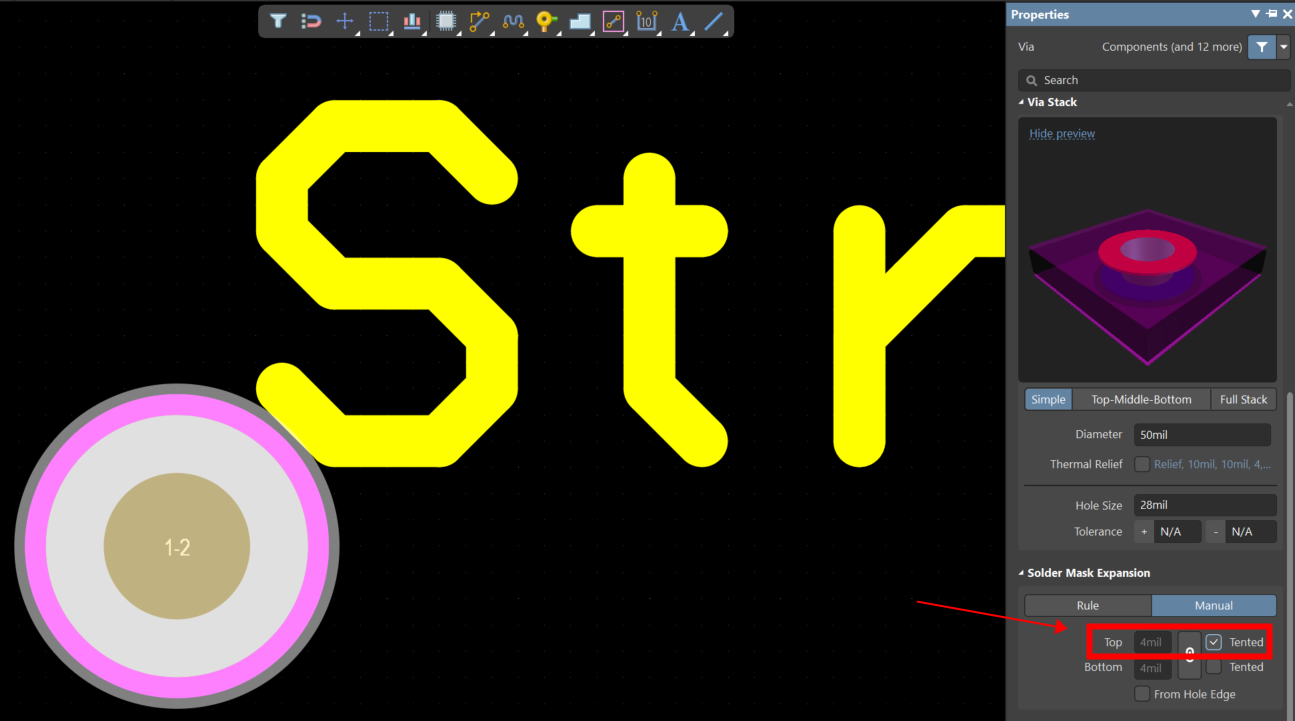Check the From Hole Edge option
The height and width of the screenshot is (721, 1295).
(1142, 694)
